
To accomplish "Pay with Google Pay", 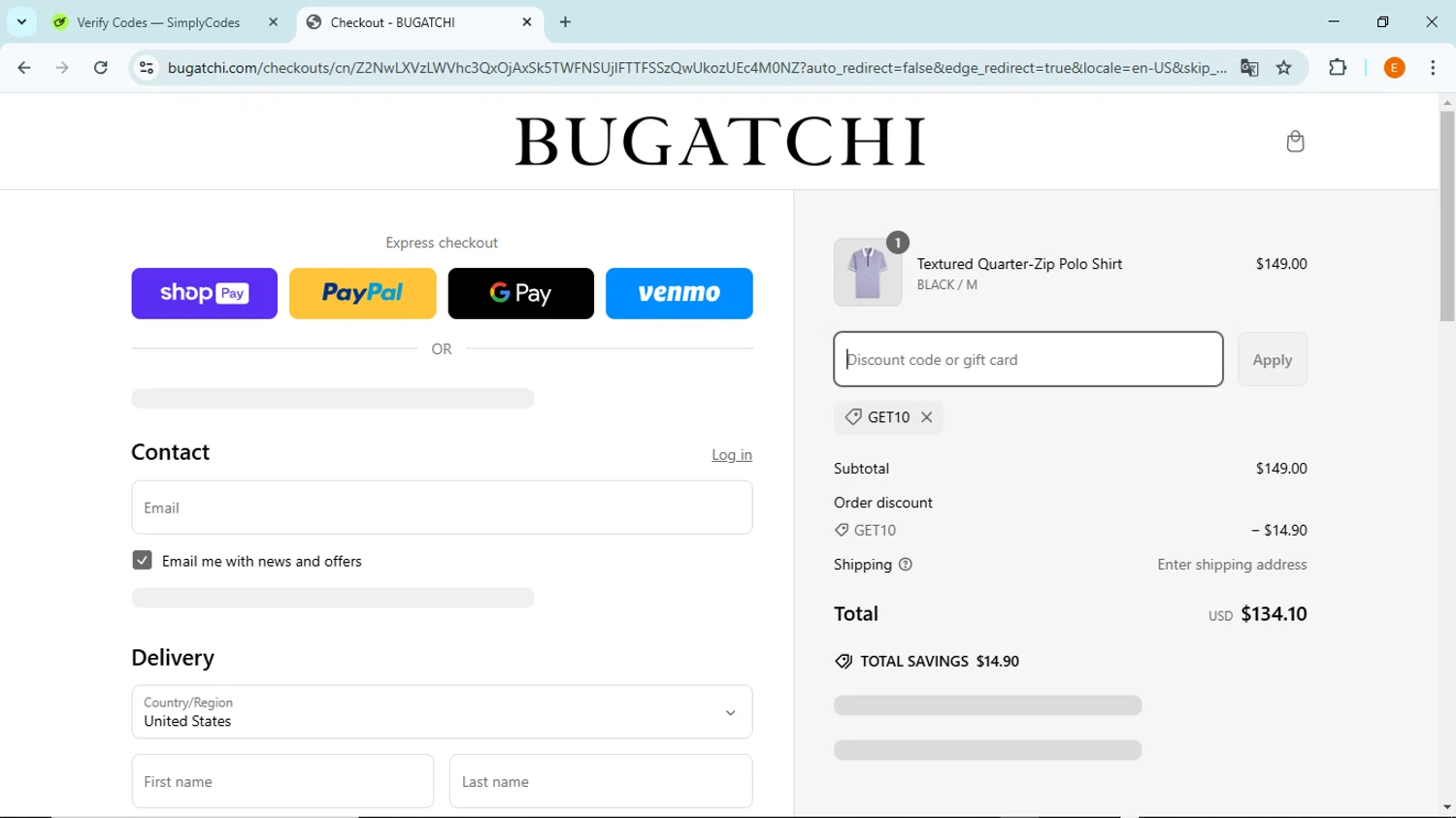I will pyautogui.click(x=521, y=293).
